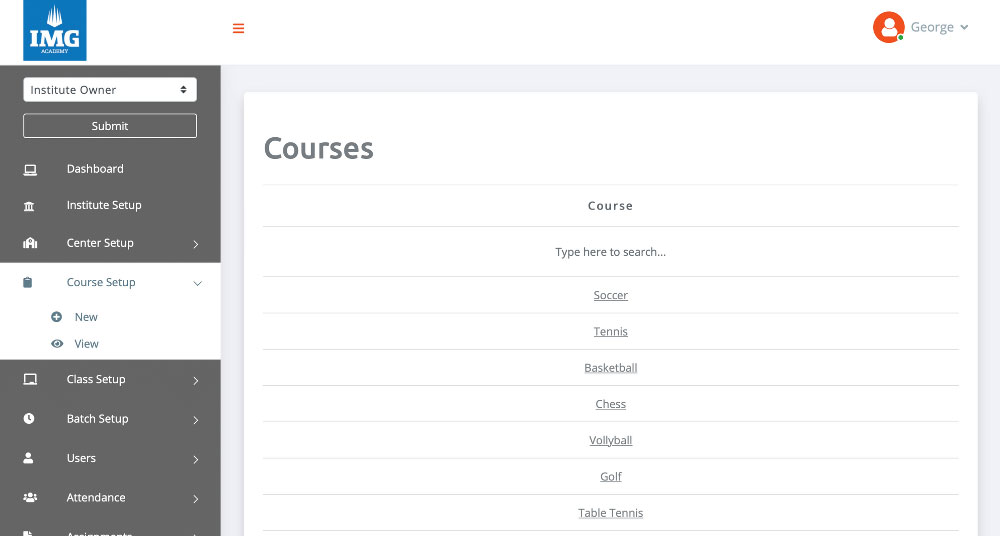This screenshot has width=1000, height=536.
Task: Select Class Setup in the sidebar
Action: pyautogui.click(x=96, y=380)
